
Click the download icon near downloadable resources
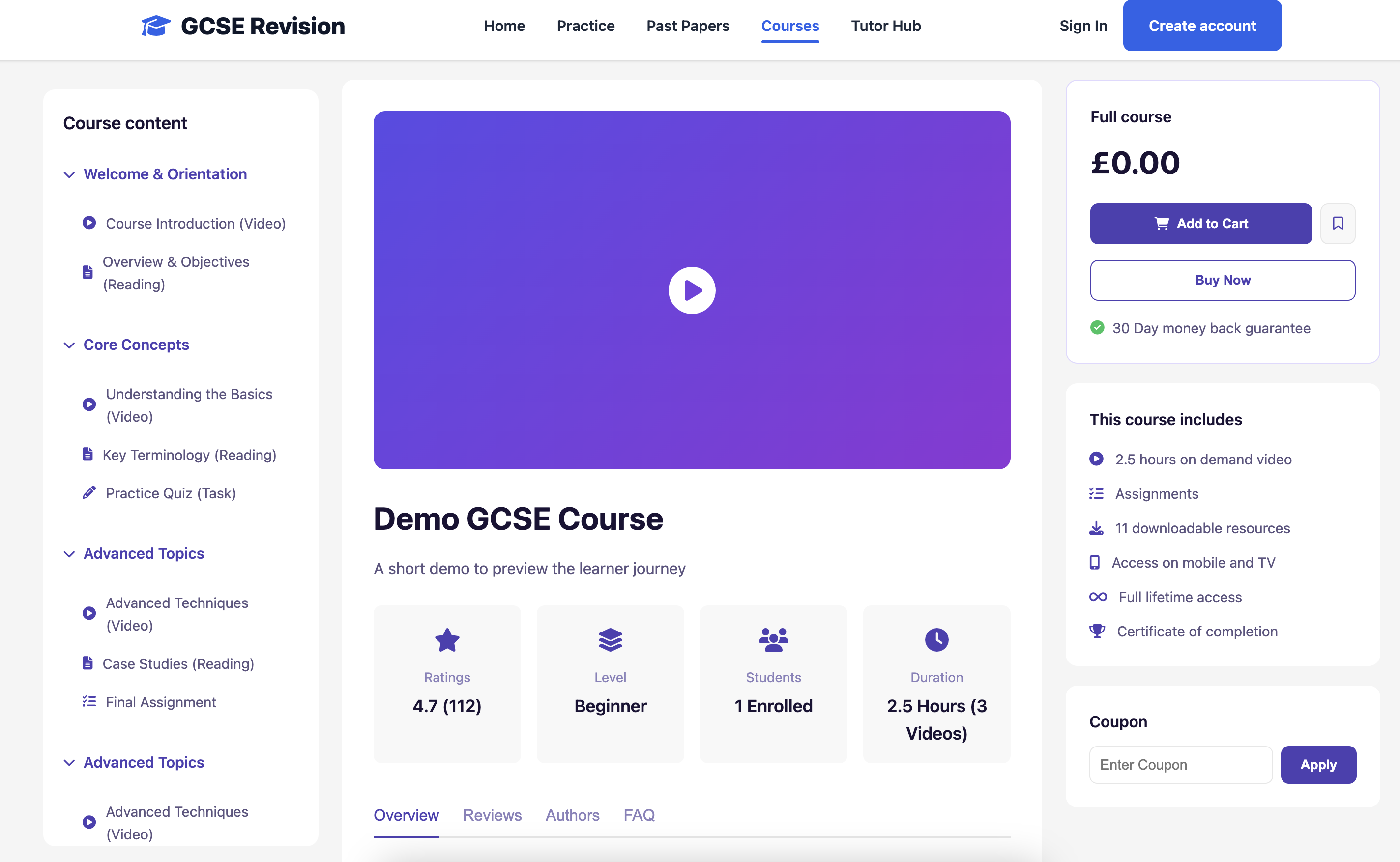click(1096, 527)
